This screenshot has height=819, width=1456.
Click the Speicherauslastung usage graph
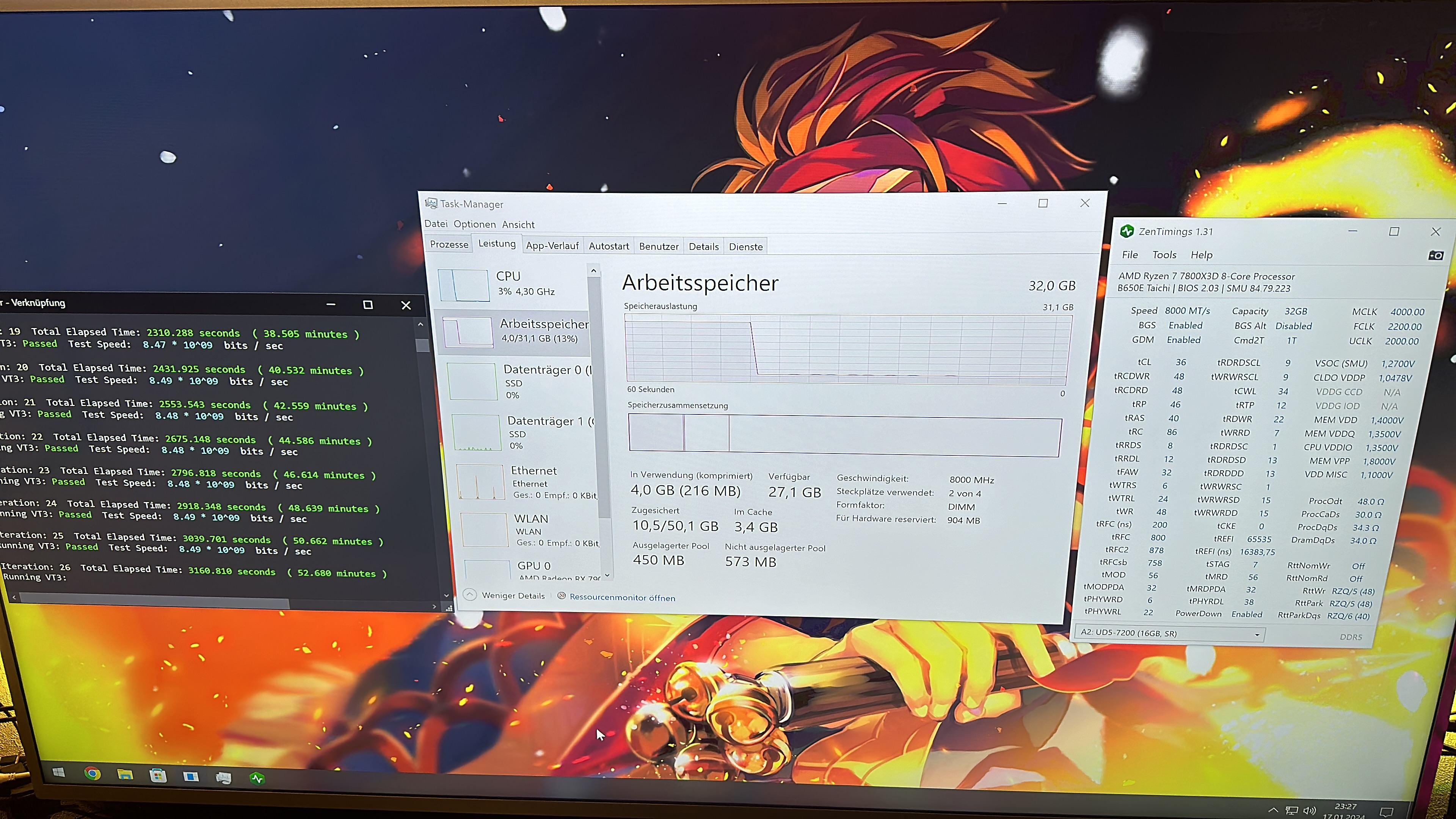pos(848,349)
